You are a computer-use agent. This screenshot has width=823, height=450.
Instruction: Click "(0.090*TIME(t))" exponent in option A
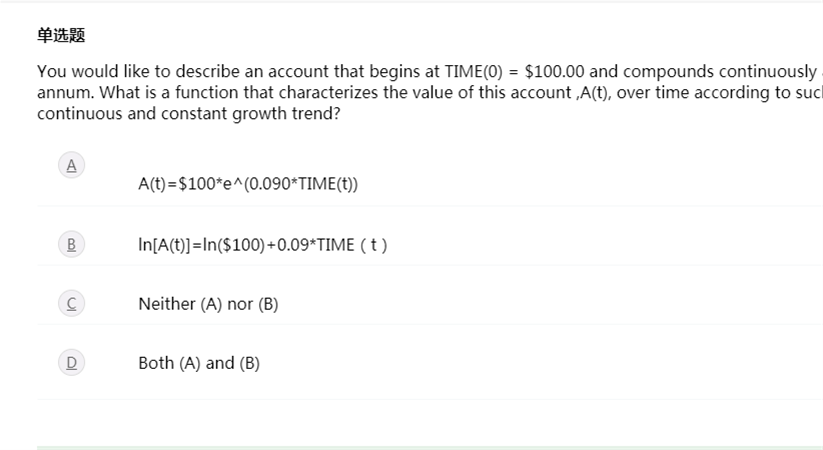pyautogui.click(x=301, y=184)
